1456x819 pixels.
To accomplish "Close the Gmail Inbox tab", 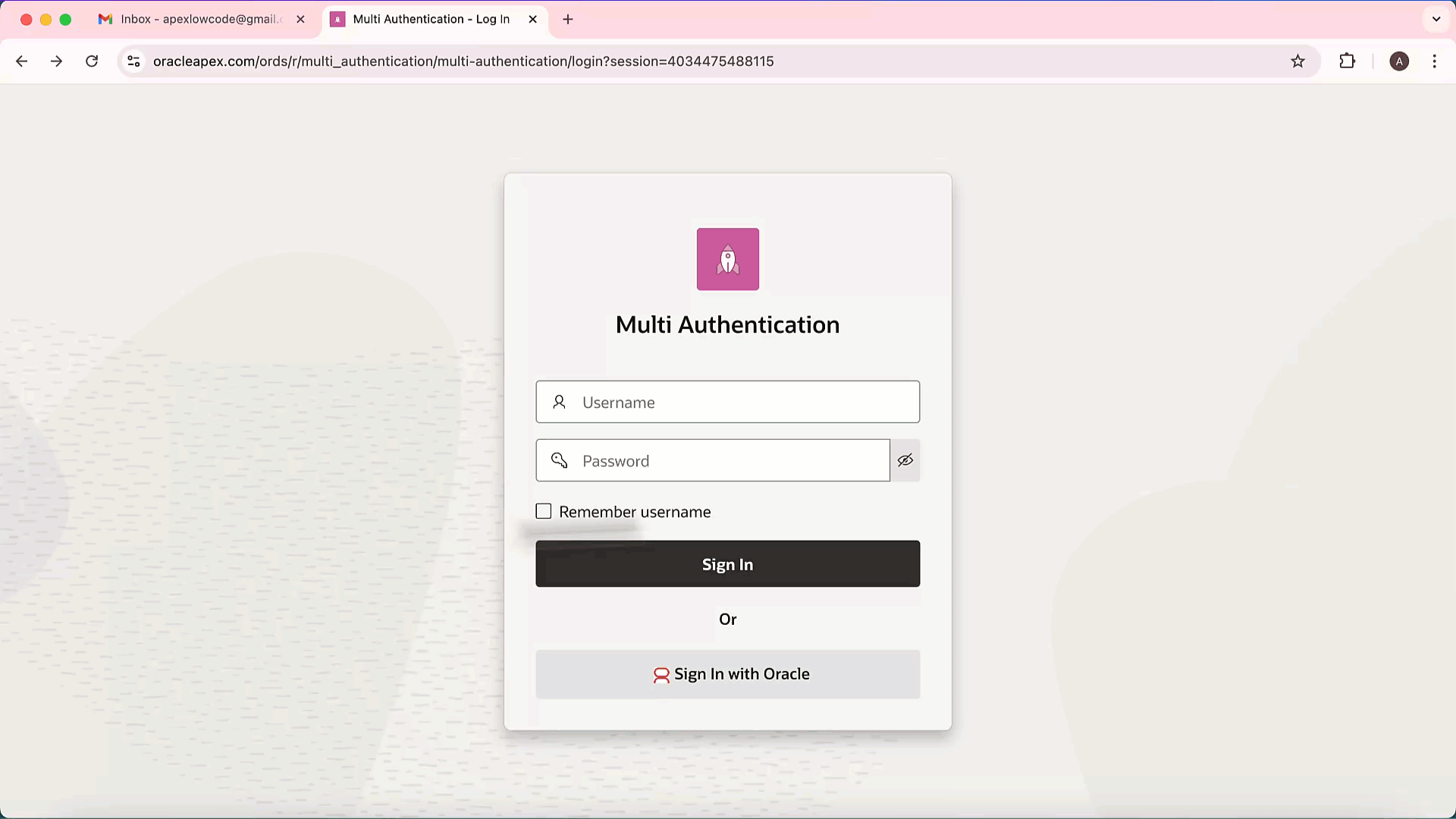I will 301,20.
